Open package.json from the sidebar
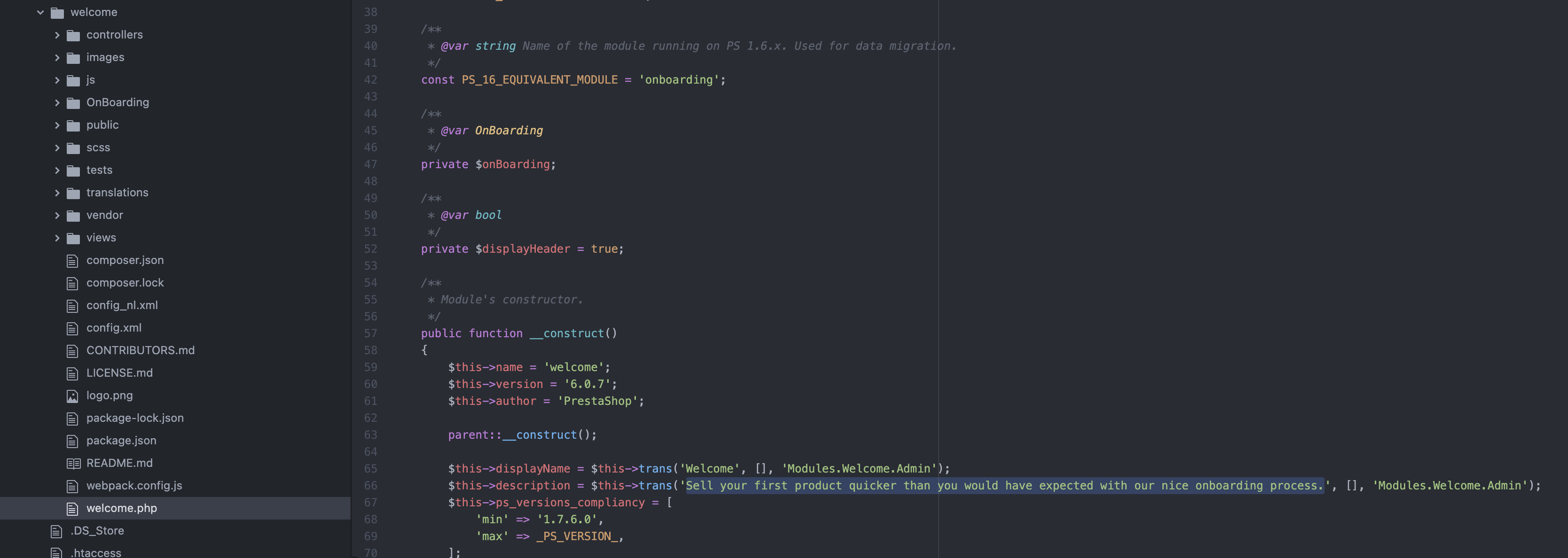Viewport: 1568px width, 558px height. pos(122,440)
